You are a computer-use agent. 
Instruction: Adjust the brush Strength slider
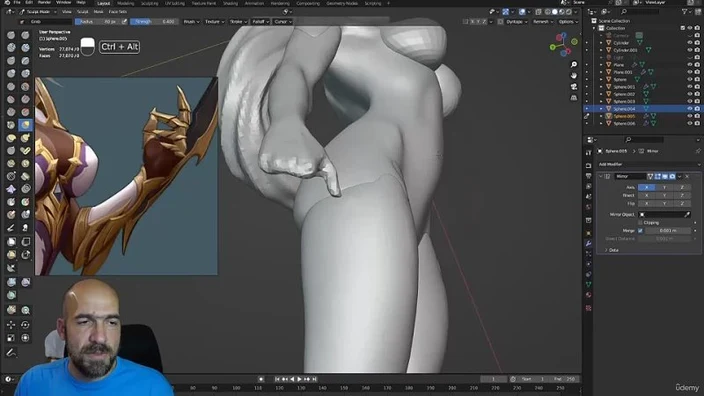coord(153,22)
